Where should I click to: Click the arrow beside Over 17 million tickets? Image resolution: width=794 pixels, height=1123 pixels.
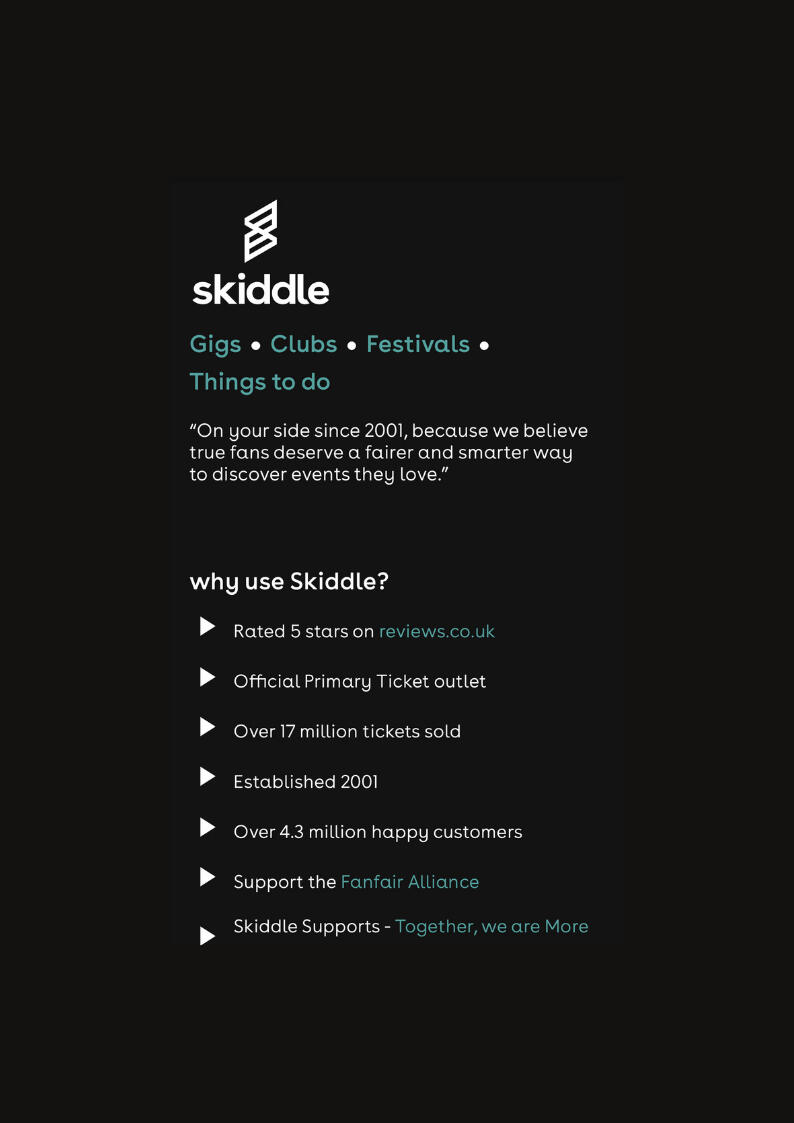pyautogui.click(x=207, y=727)
